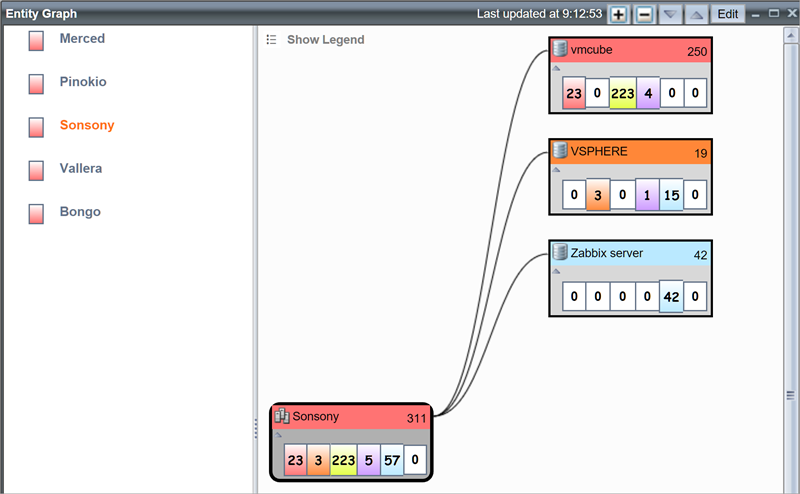This screenshot has height=494, width=800.
Task: Select Merced in the entity list
Action: [82, 39]
